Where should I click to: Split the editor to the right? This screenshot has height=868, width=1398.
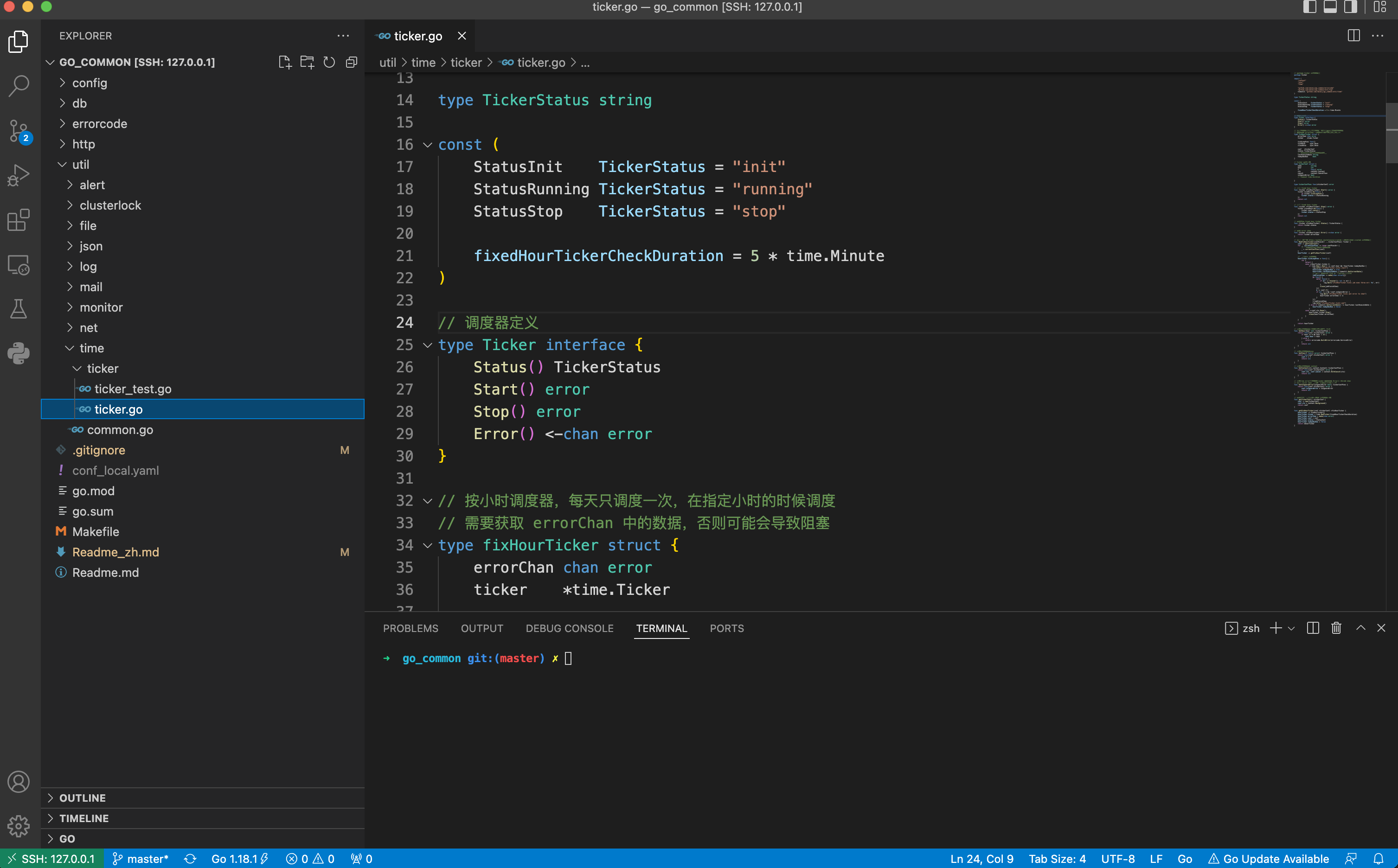coord(1353,36)
